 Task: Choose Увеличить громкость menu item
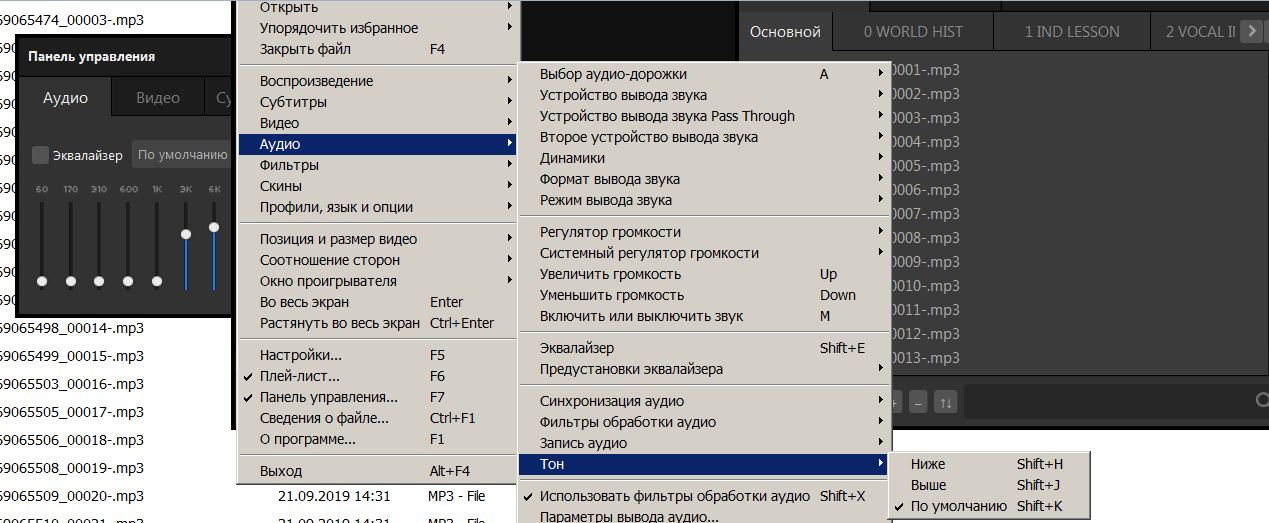point(610,274)
